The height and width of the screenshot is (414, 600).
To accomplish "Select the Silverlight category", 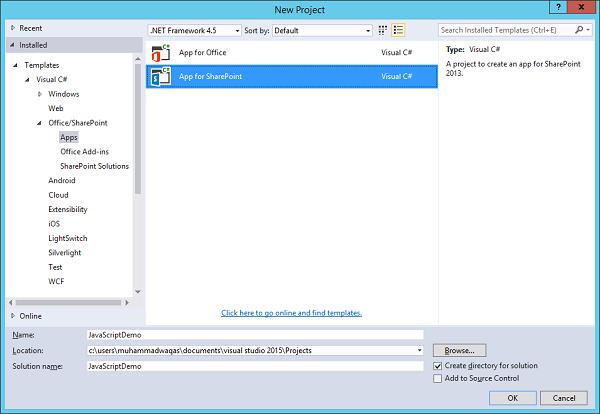I will [x=65, y=253].
